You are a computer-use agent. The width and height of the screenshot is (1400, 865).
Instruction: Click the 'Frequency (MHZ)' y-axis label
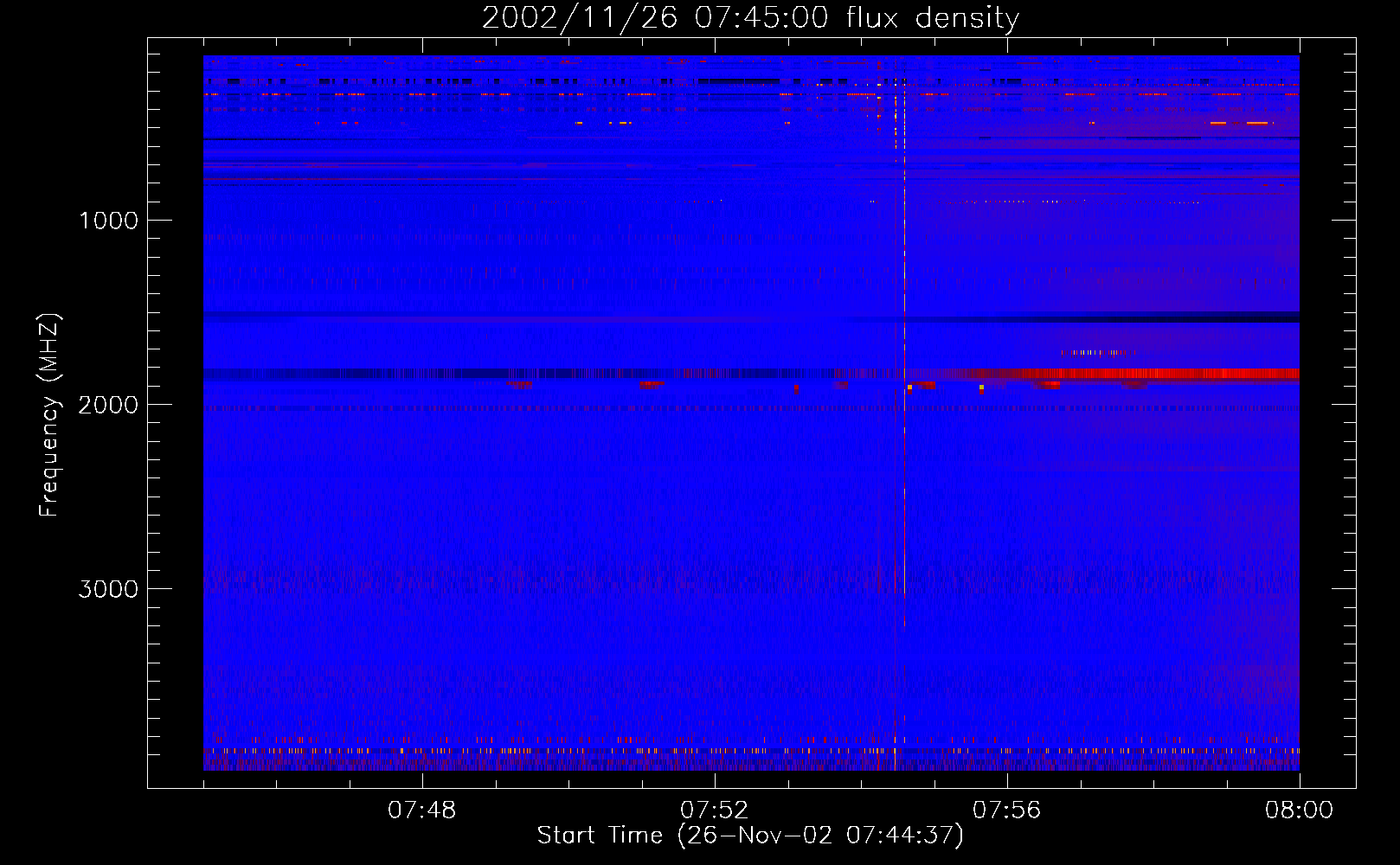(49, 415)
